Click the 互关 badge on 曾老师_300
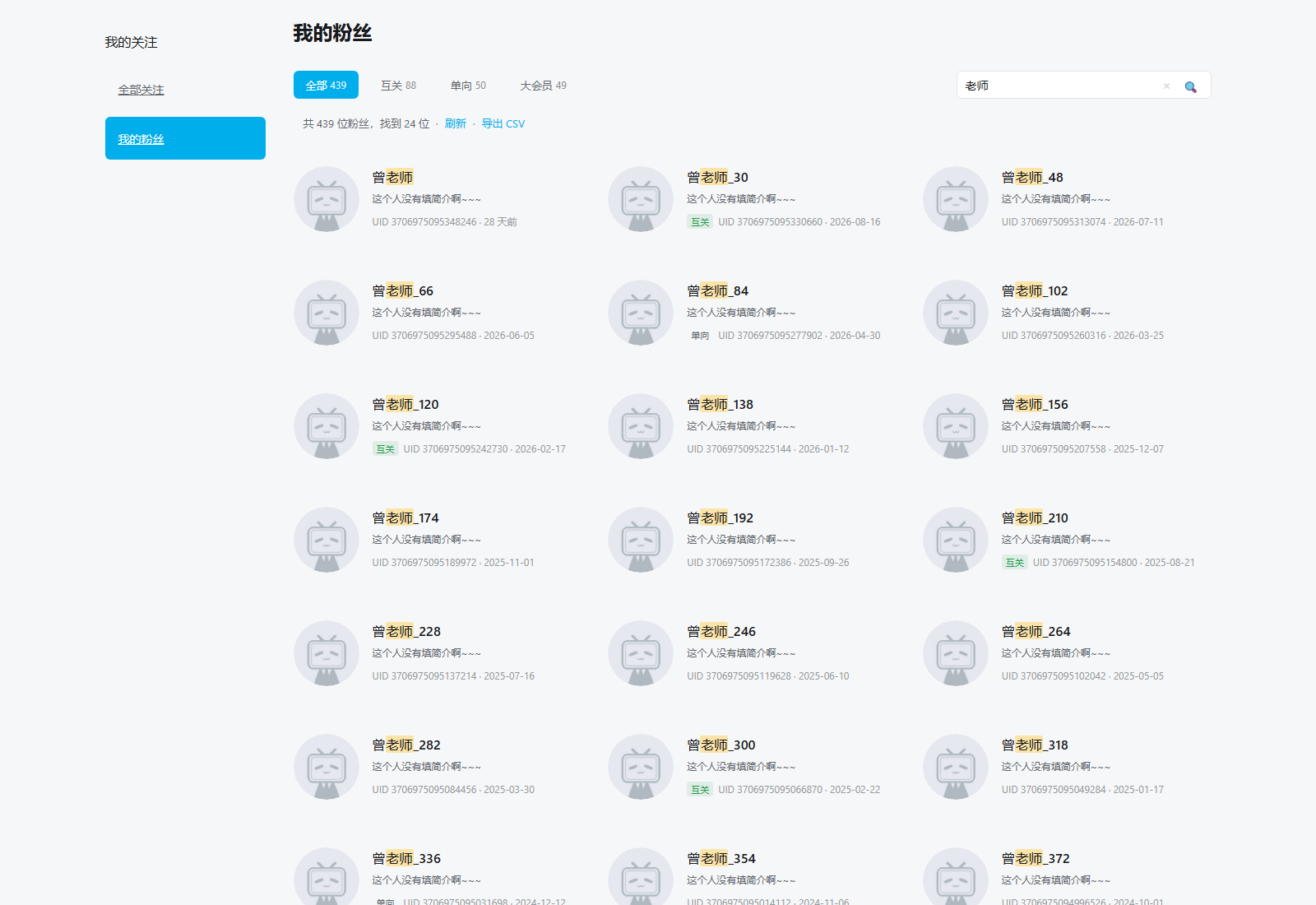Image resolution: width=1316 pixels, height=905 pixels. pyautogui.click(x=700, y=790)
